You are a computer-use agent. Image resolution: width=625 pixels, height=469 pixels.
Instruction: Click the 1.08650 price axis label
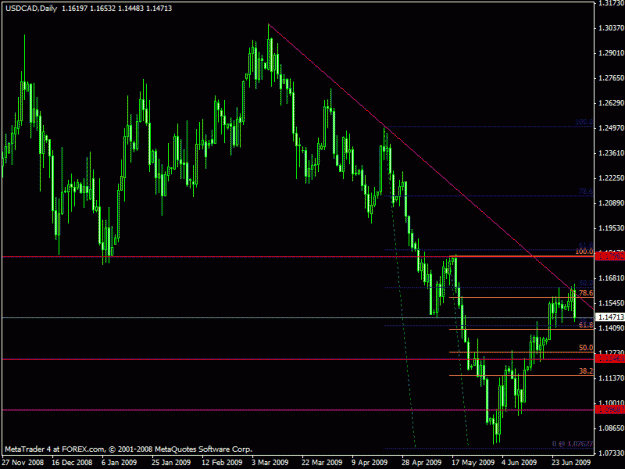pos(611,428)
